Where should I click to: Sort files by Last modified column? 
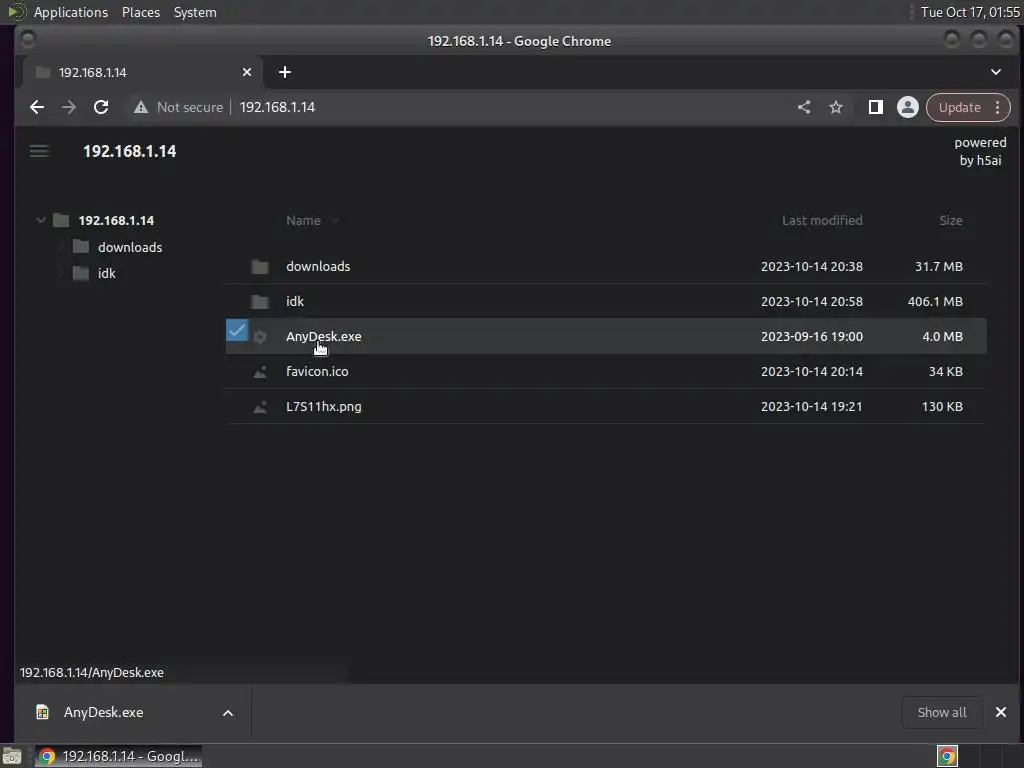click(822, 220)
